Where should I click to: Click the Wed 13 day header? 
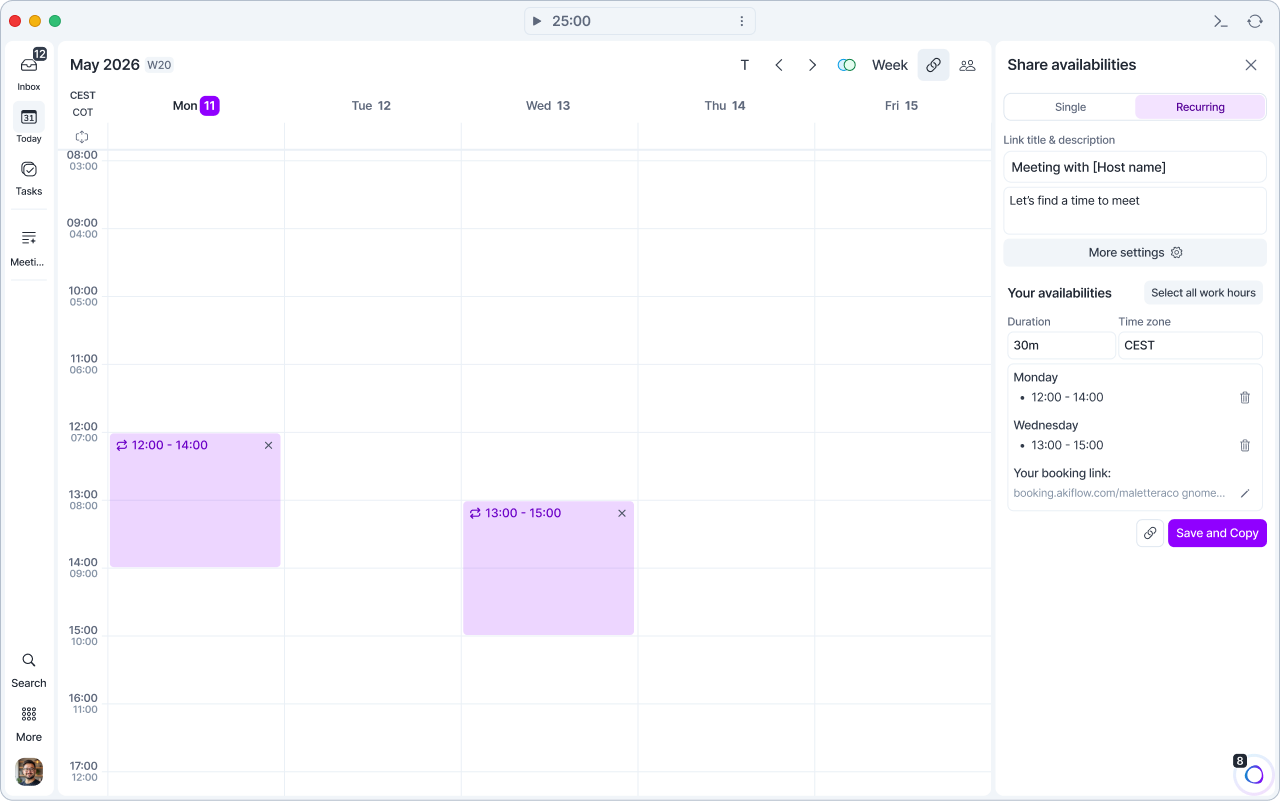[x=548, y=105]
